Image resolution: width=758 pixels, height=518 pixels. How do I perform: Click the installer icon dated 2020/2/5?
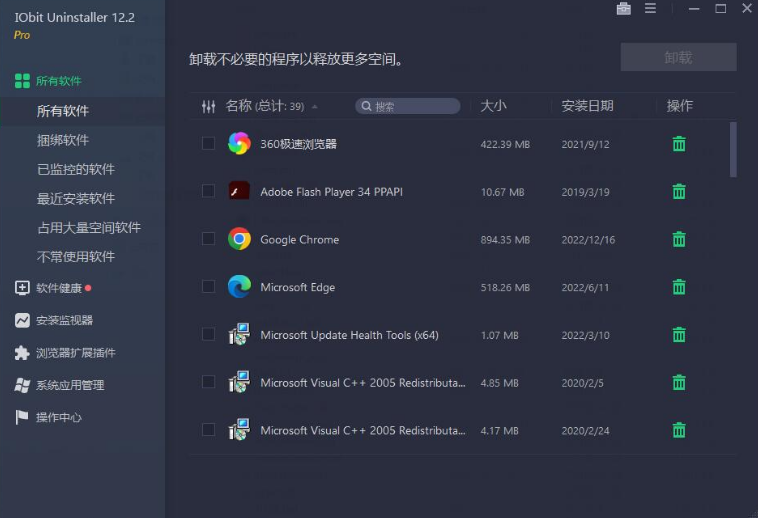239,382
